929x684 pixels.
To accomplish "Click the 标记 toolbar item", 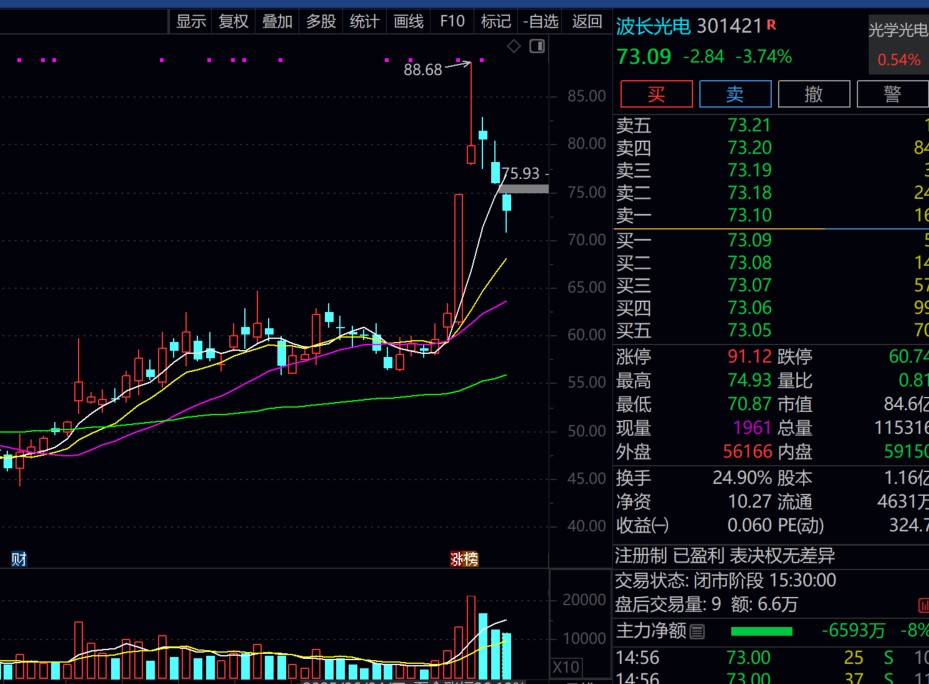I will pos(496,22).
